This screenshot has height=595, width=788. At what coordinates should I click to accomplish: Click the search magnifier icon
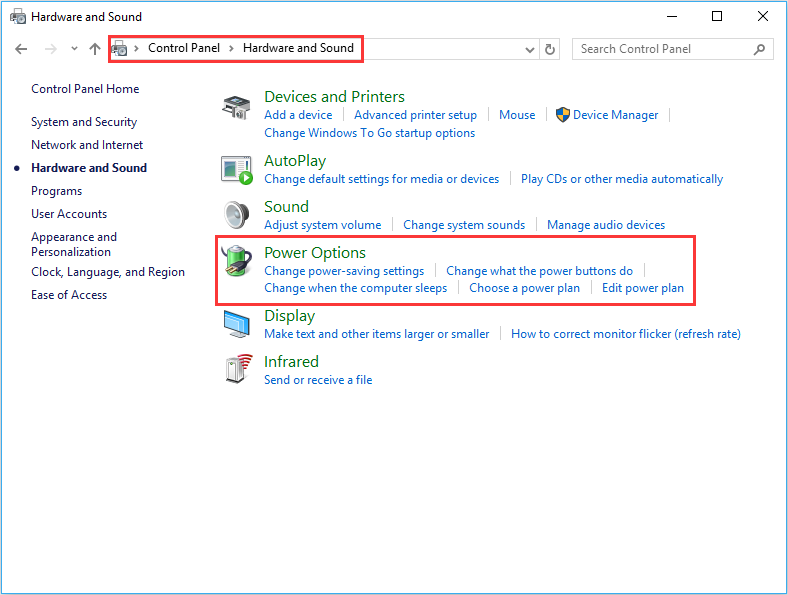[759, 49]
